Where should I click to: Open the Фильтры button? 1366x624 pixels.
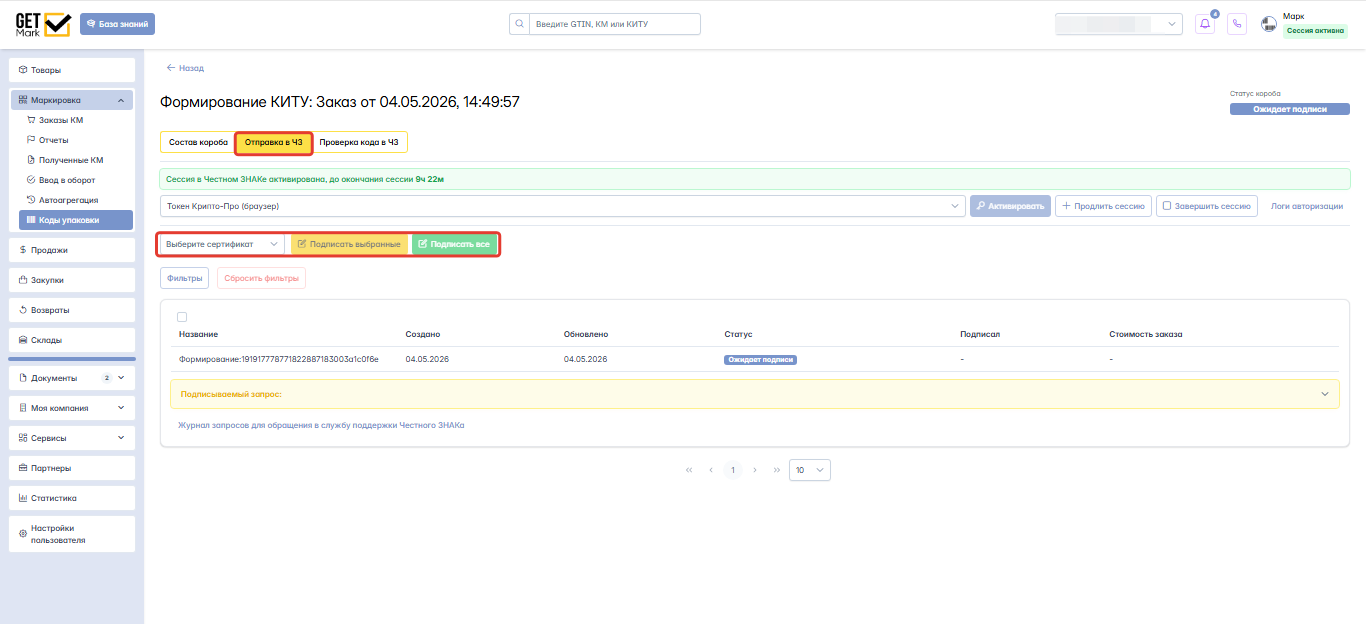pos(184,278)
